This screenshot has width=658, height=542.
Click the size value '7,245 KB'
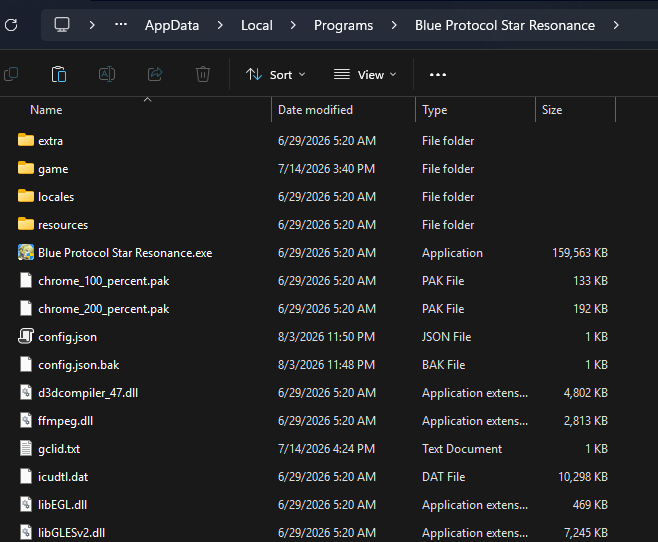click(x=585, y=533)
